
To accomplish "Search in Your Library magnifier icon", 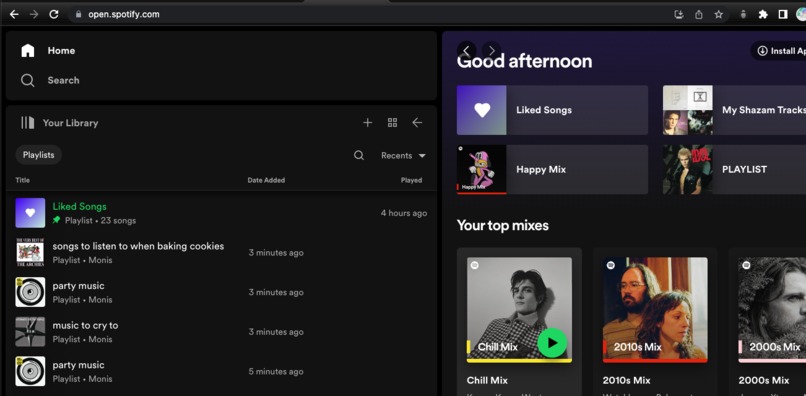I will (x=359, y=155).
